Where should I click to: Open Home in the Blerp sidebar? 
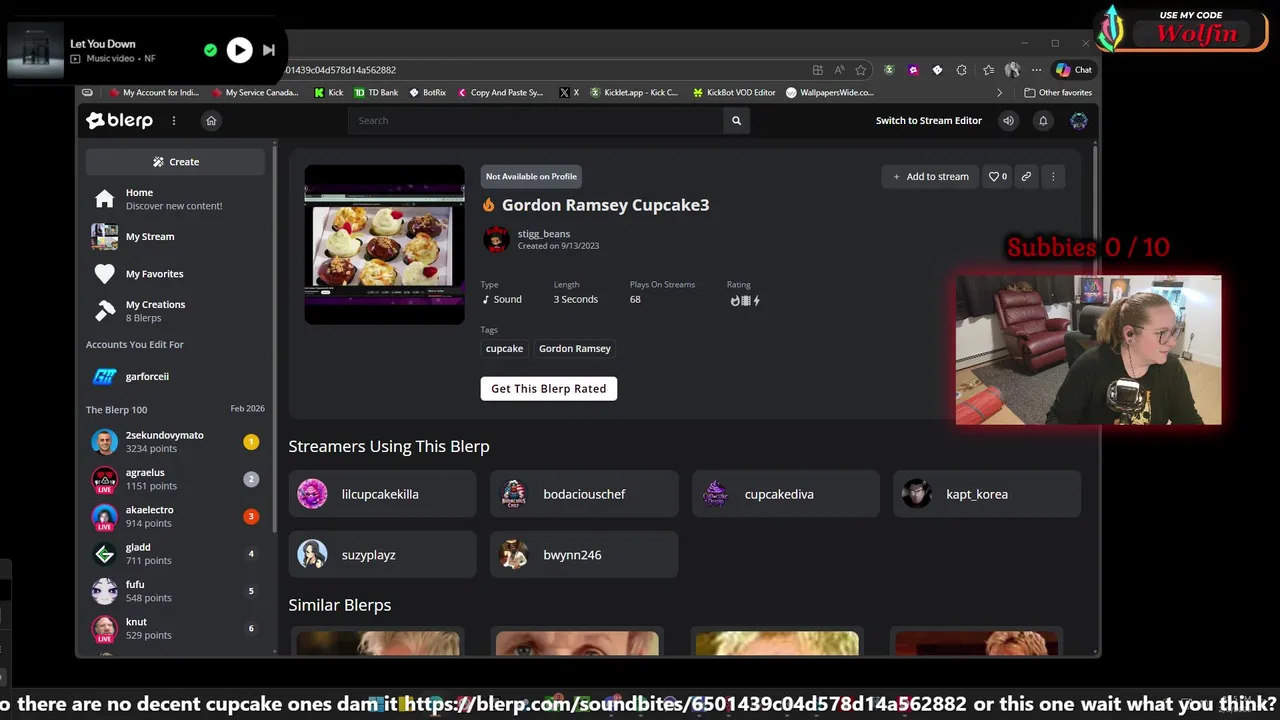175,199
